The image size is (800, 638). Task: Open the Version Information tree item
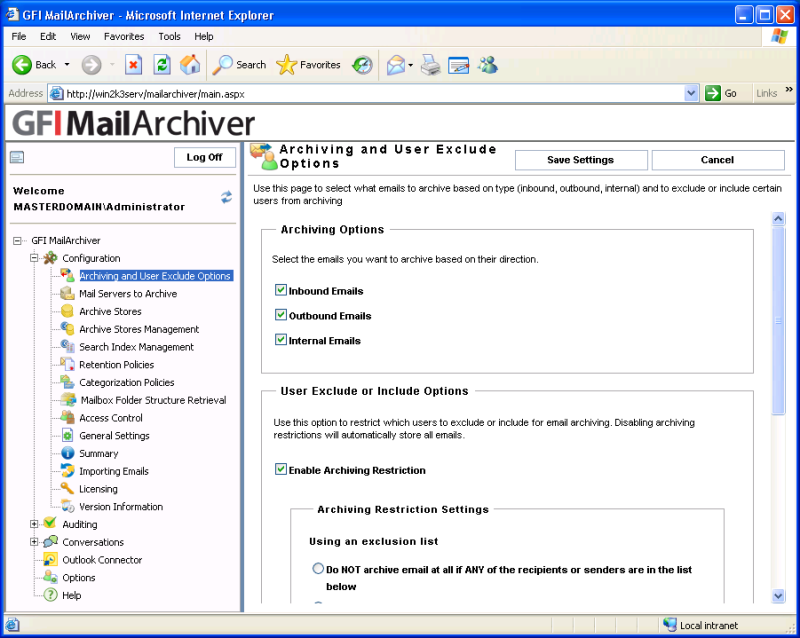click(x=121, y=507)
